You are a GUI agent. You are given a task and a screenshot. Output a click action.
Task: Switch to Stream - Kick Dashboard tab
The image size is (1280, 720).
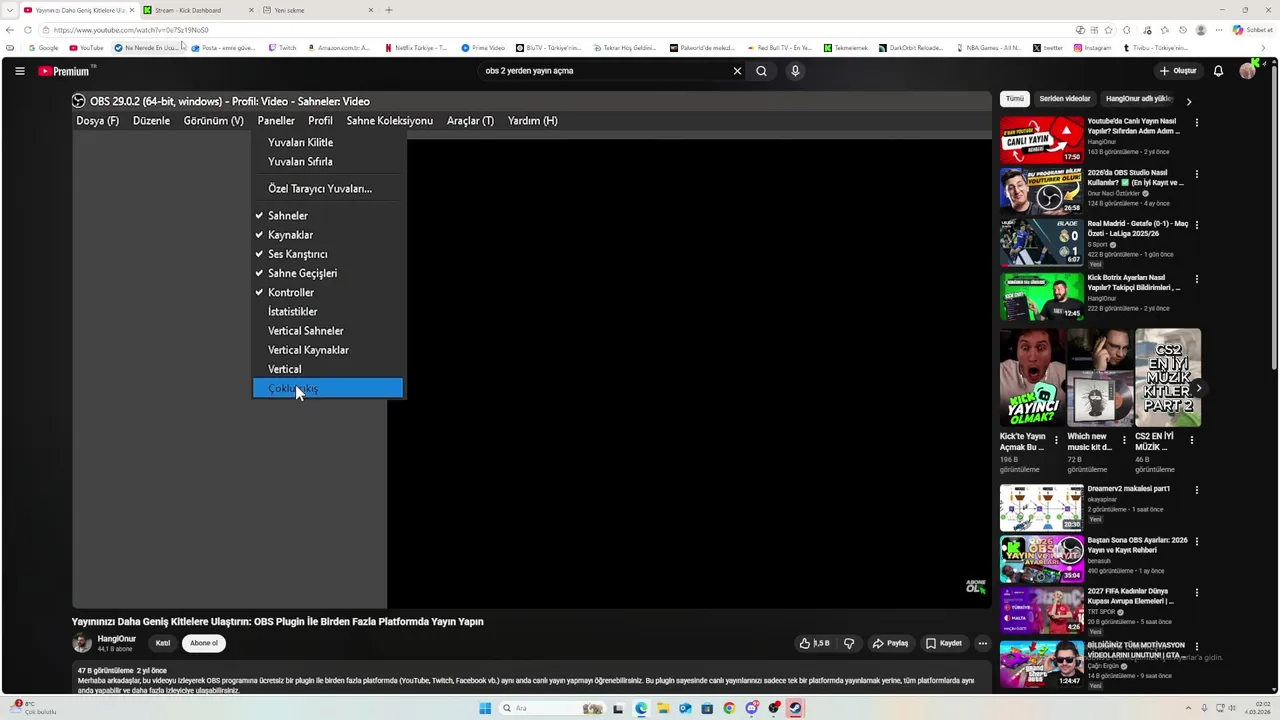[x=196, y=10]
